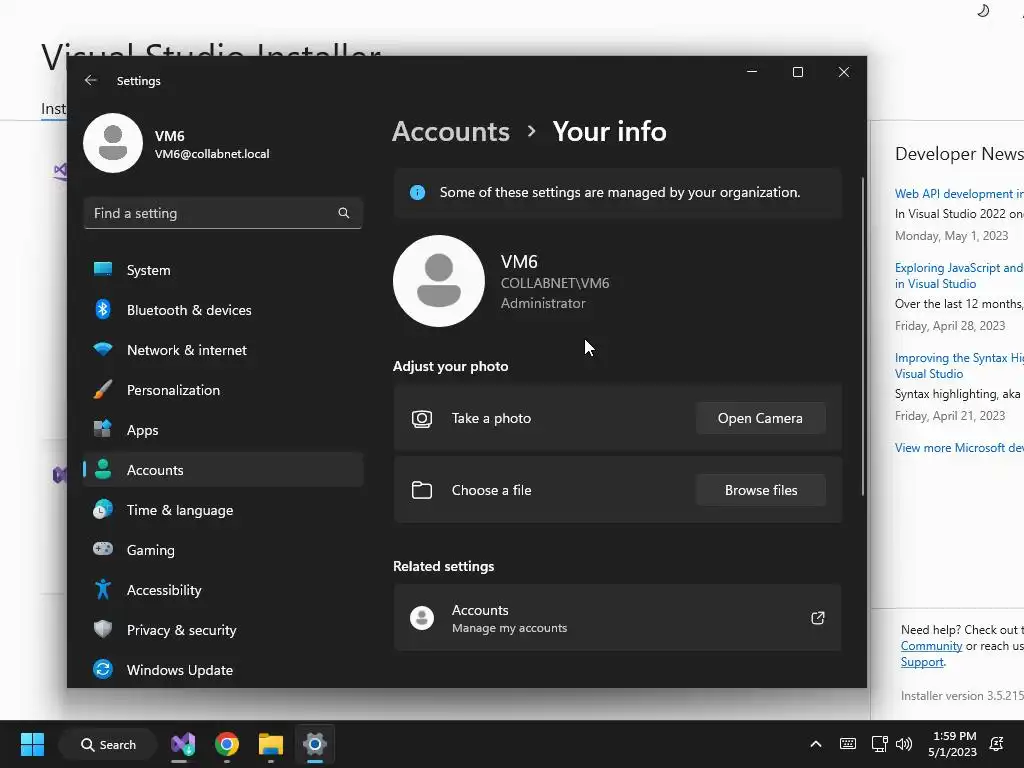Screen dimensions: 1024x768
Task: Click the Gaming controller icon
Action: [x=103, y=549]
